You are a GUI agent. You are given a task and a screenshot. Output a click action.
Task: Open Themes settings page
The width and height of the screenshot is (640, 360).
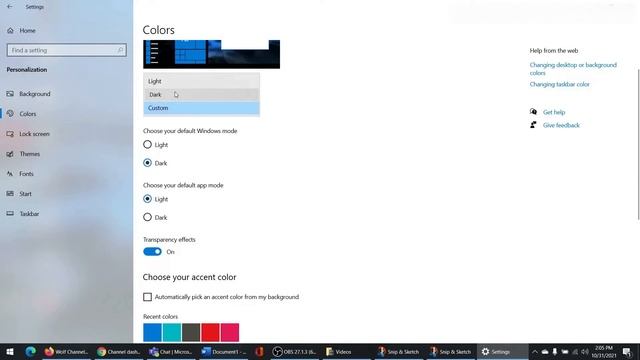click(x=23, y=154)
